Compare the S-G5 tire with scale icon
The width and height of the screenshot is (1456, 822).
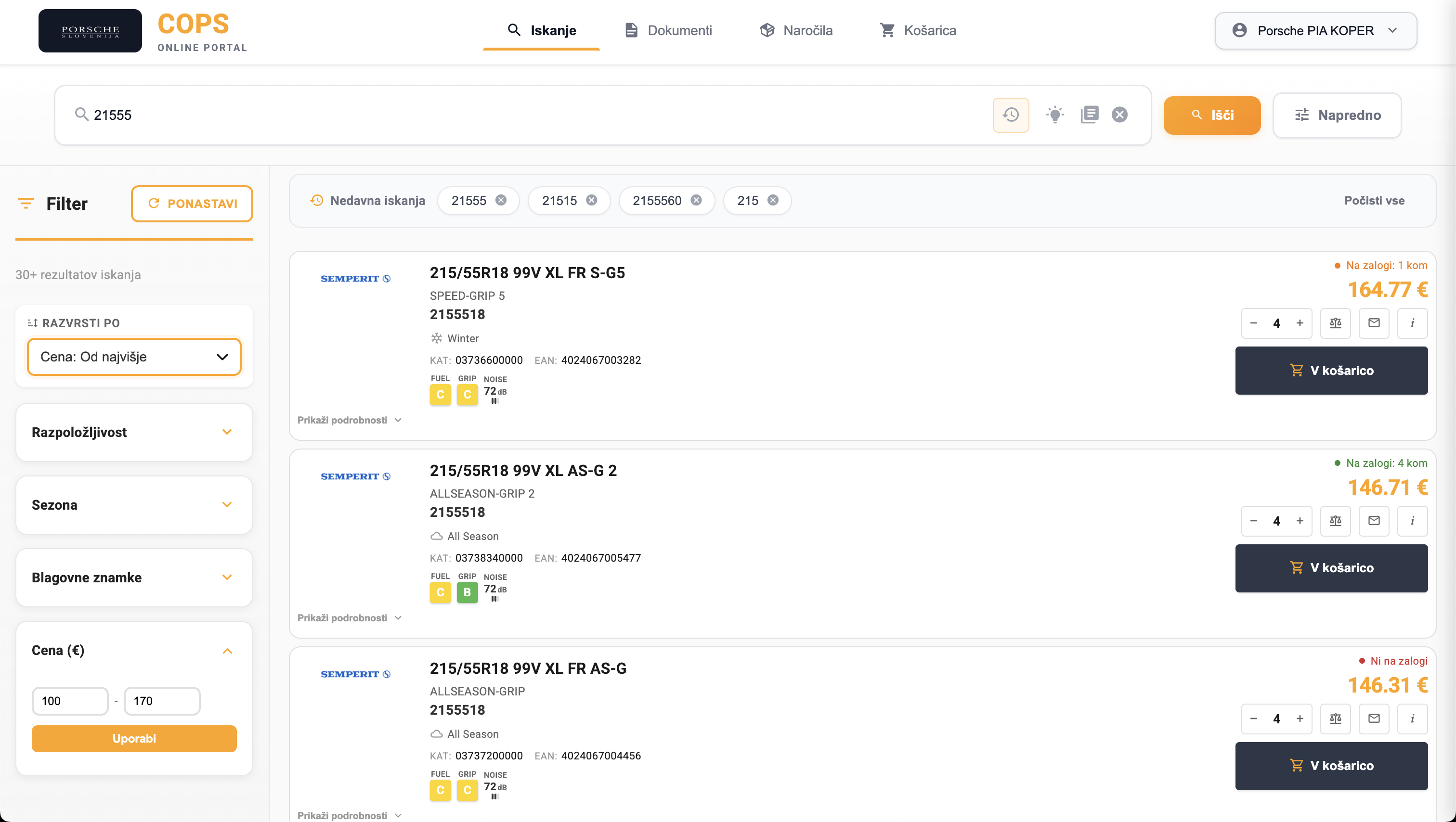(1335, 323)
